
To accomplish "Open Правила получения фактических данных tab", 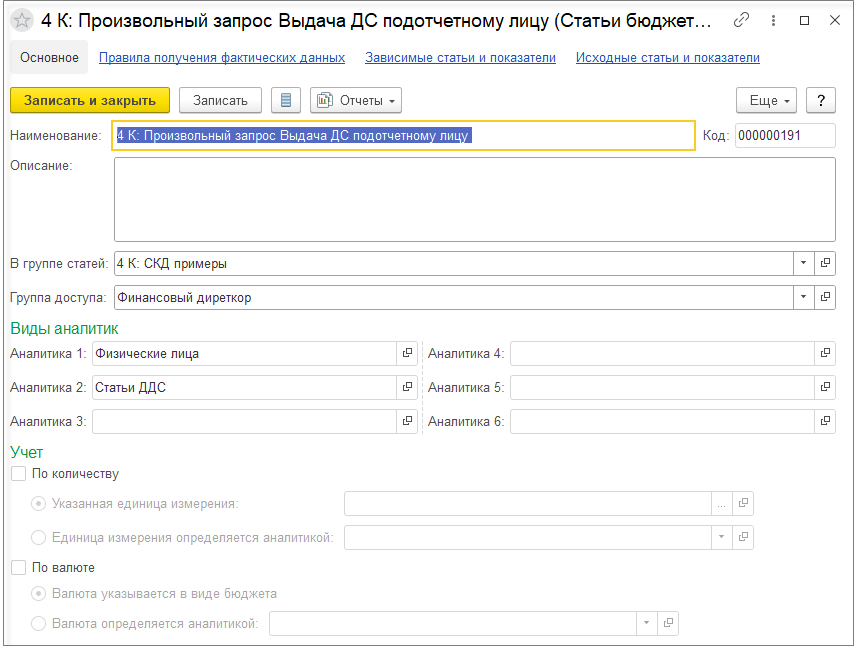I will pos(222,58).
